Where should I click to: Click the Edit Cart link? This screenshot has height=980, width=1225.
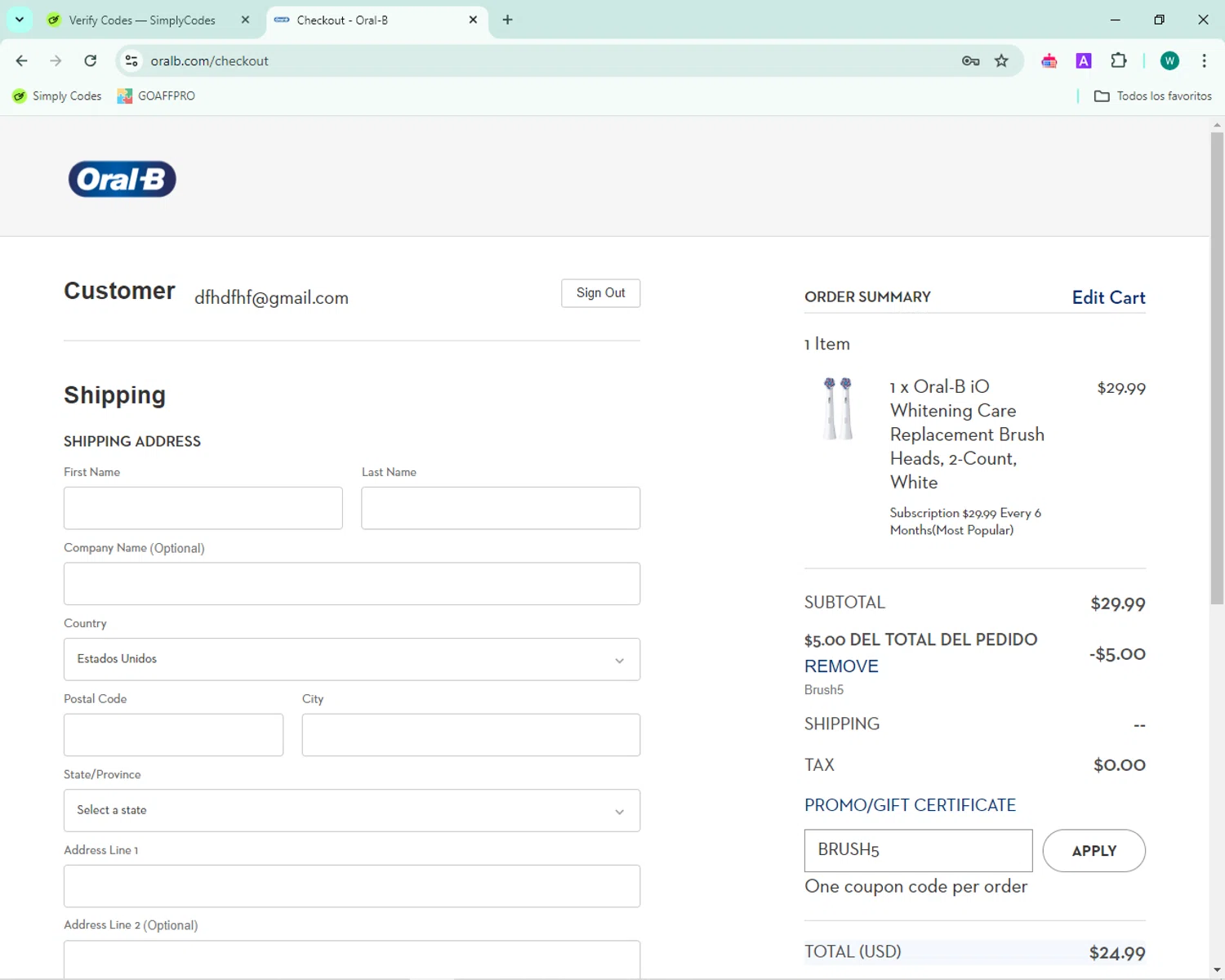[1108, 297]
